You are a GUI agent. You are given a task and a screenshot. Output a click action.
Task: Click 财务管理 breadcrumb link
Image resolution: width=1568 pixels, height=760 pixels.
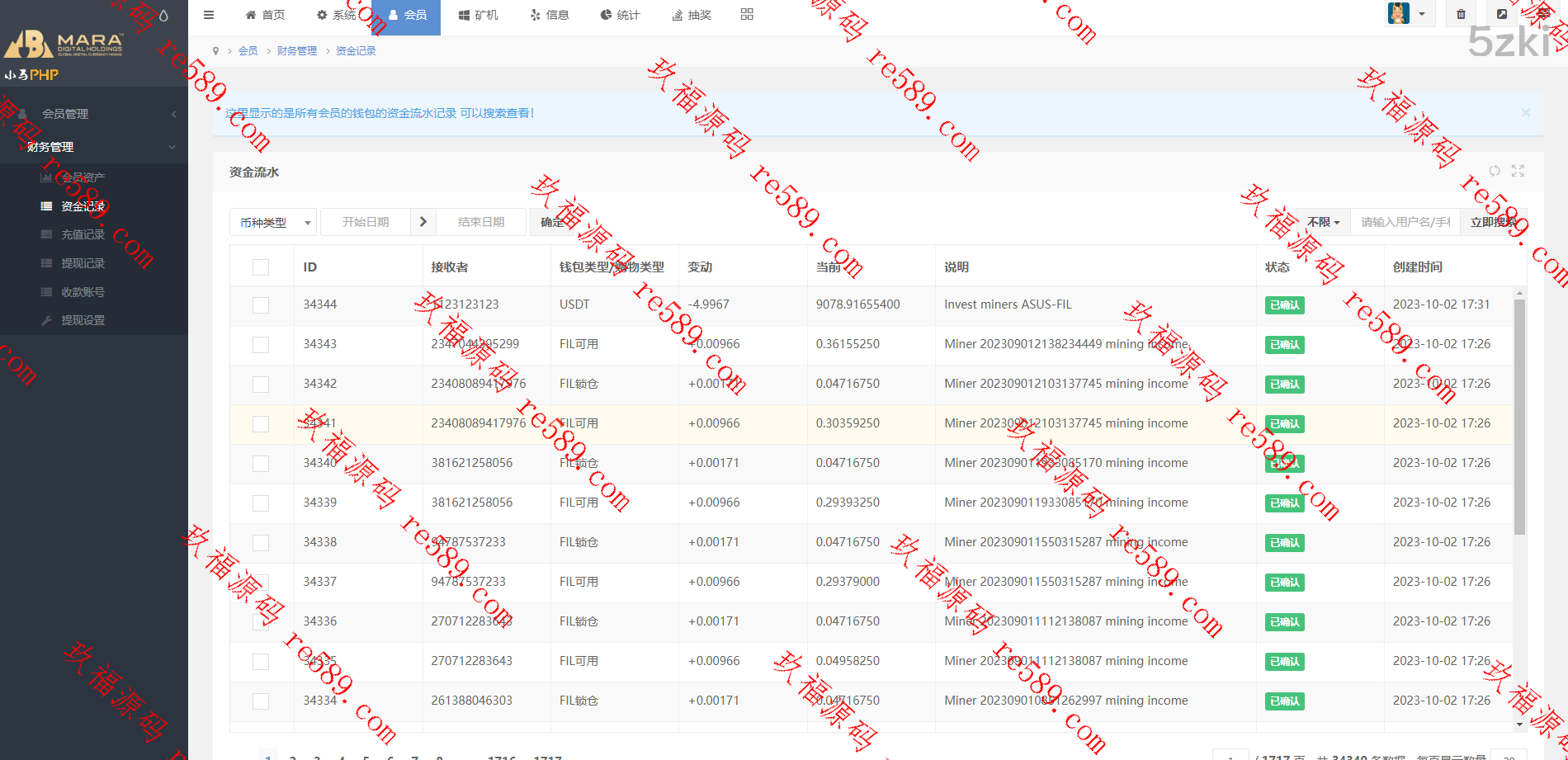pyautogui.click(x=296, y=51)
